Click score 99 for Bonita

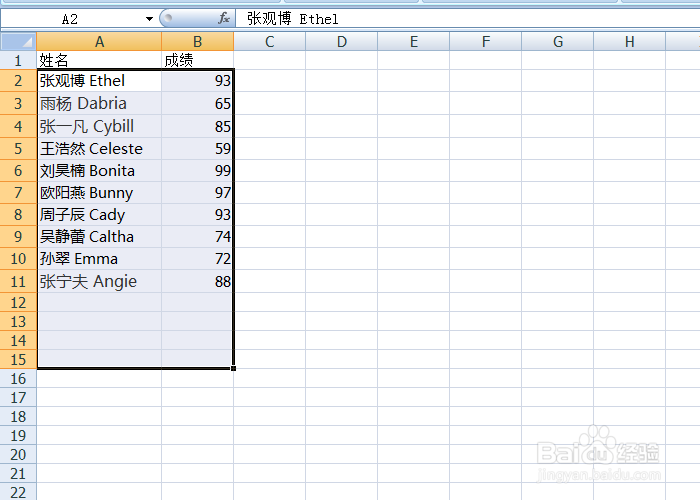[x=197, y=170]
